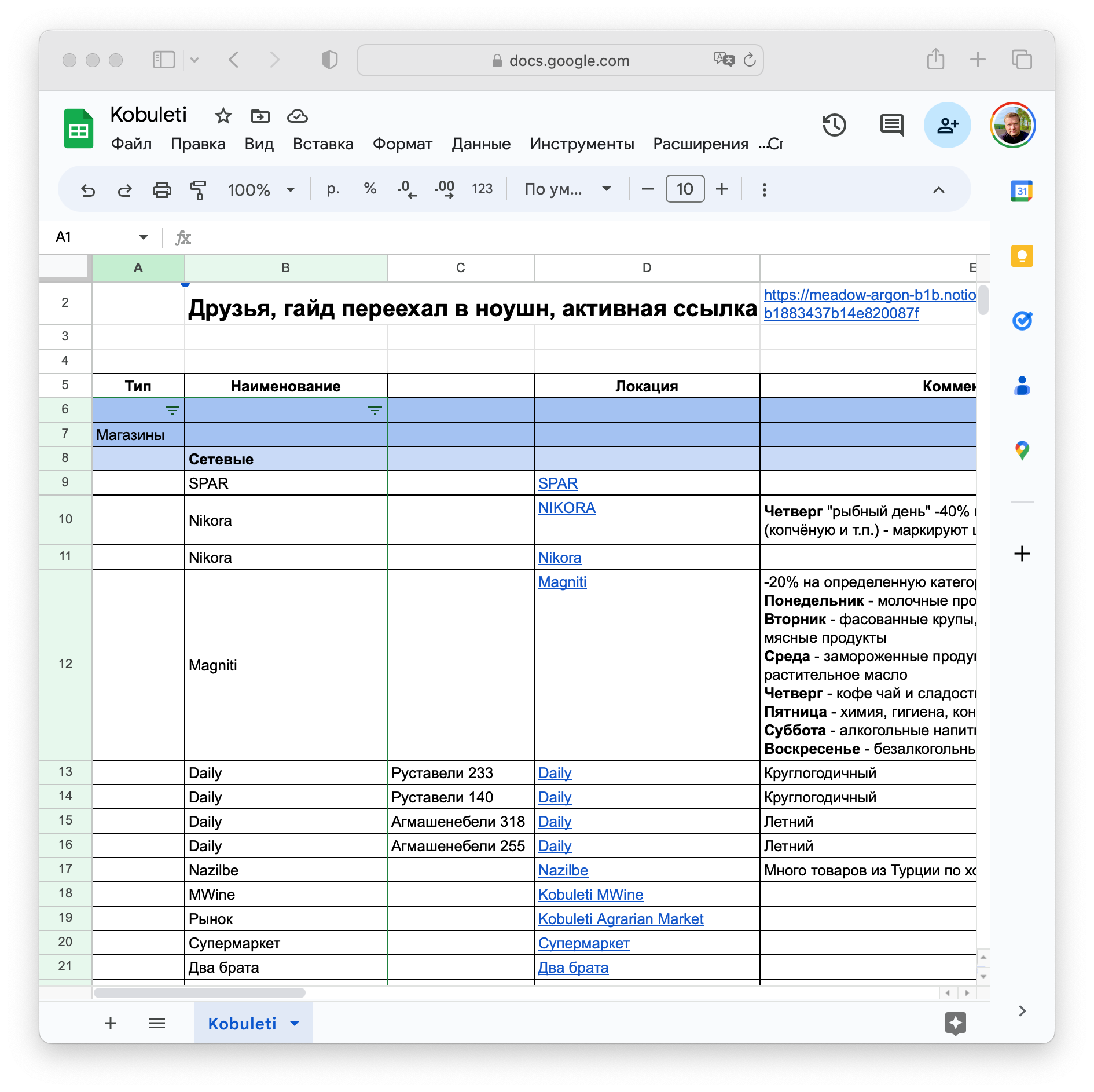Open name box dropdown arrow
This screenshot has width=1094, height=1092.
tap(143, 237)
